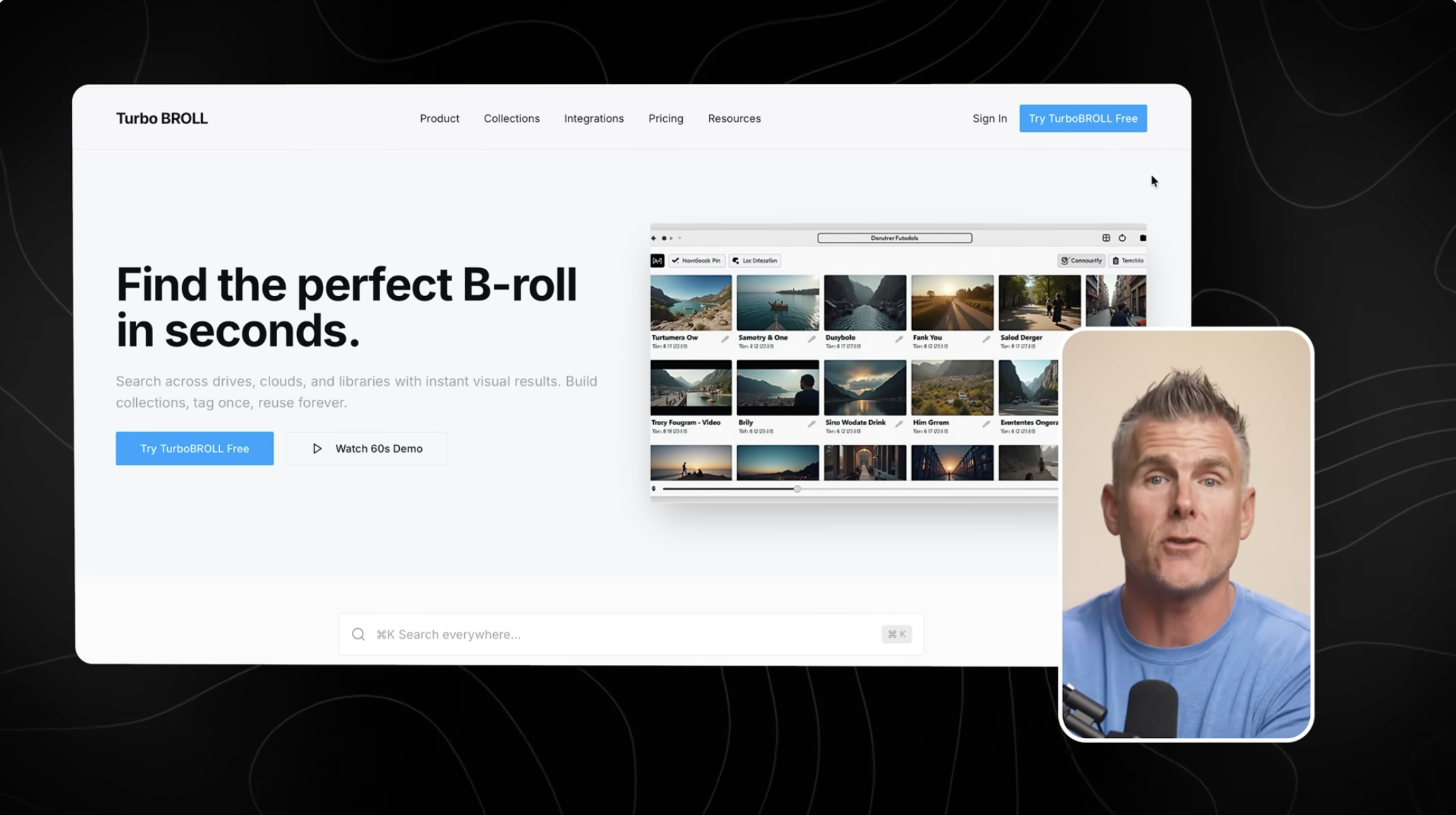The width and height of the screenshot is (1456, 815).
Task: Click the edit pencil next to Sirıo Wodate Drink
Action: (x=899, y=424)
